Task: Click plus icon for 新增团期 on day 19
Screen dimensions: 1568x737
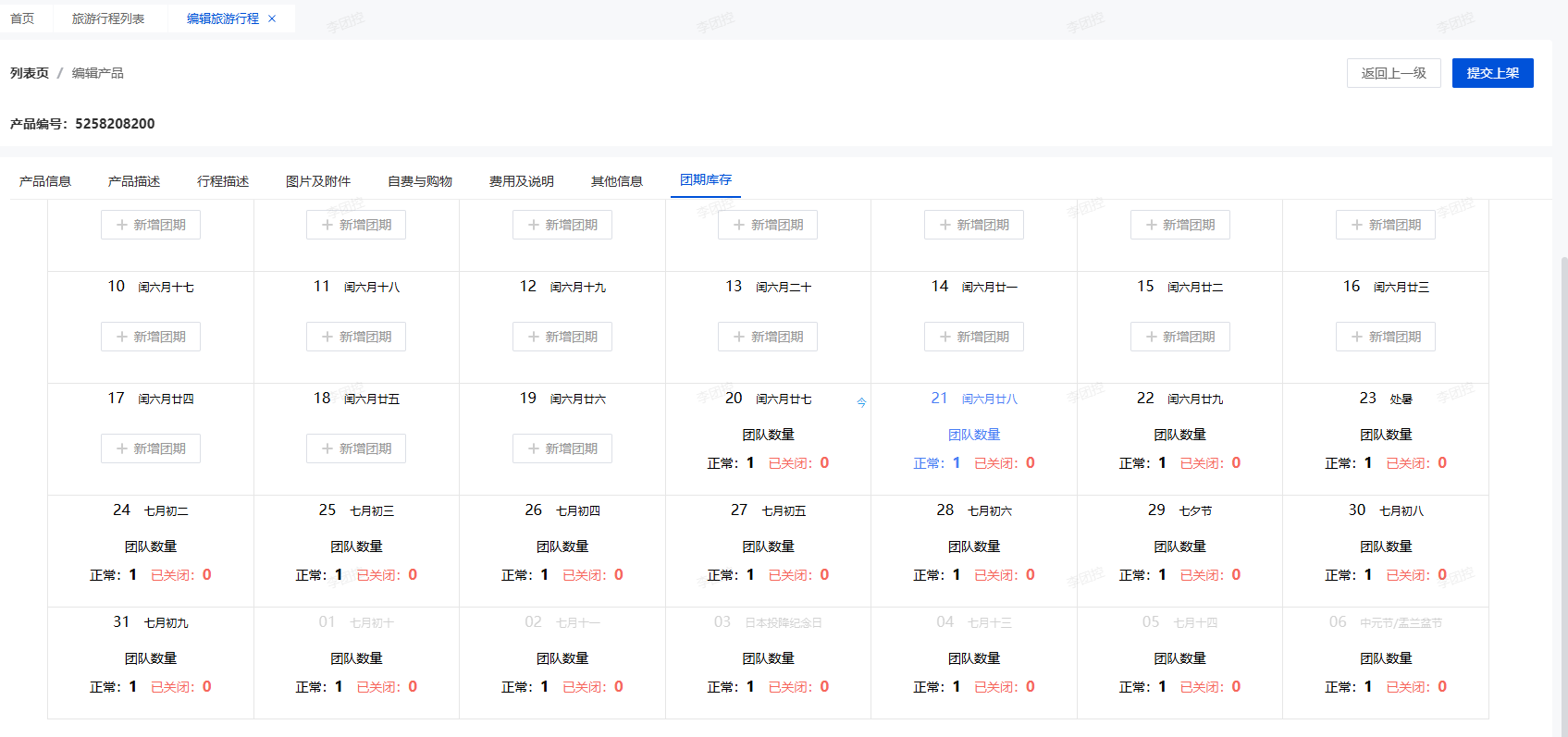Action: click(x=534, y=449)
